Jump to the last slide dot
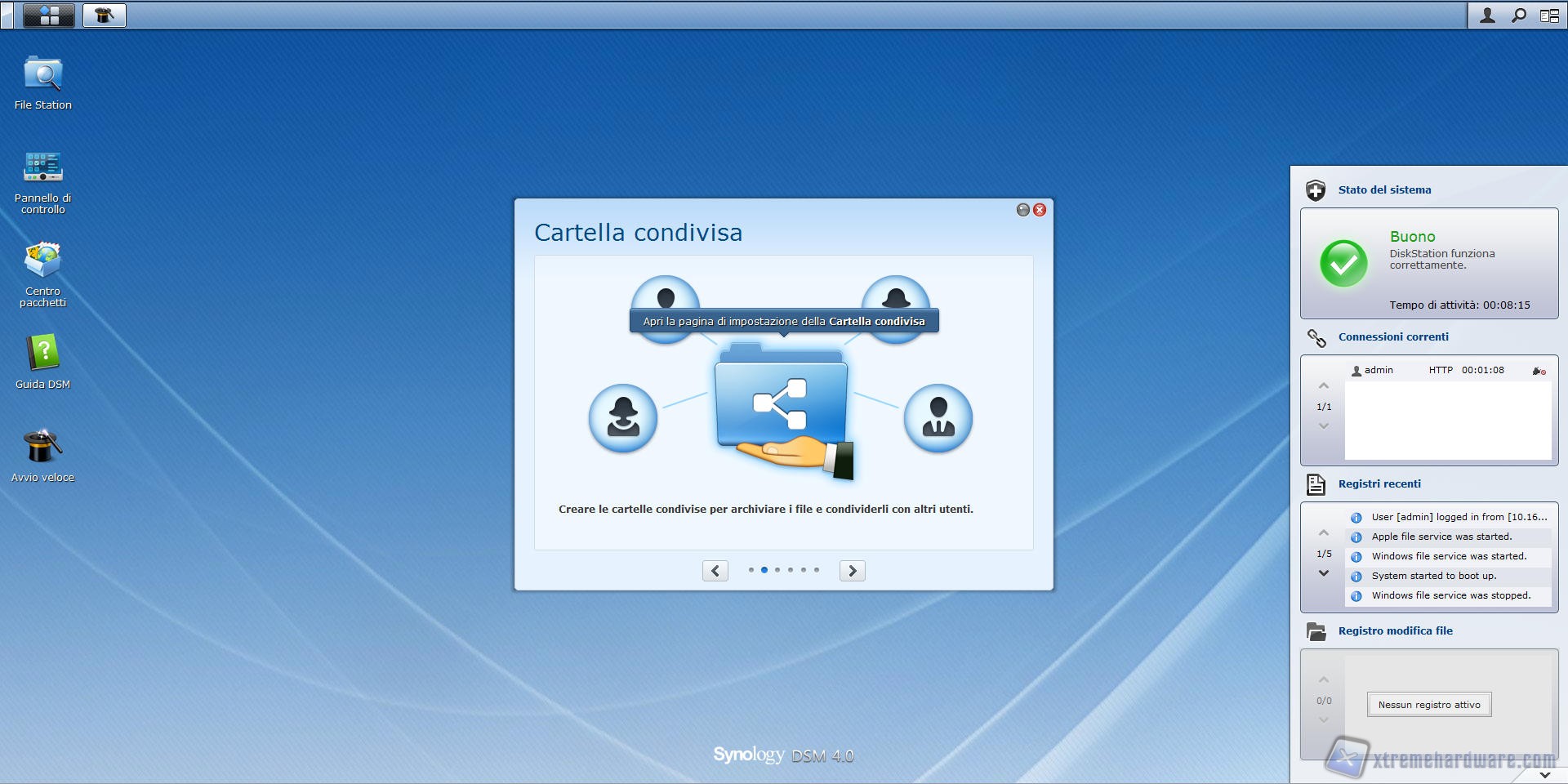 (817, 570)
